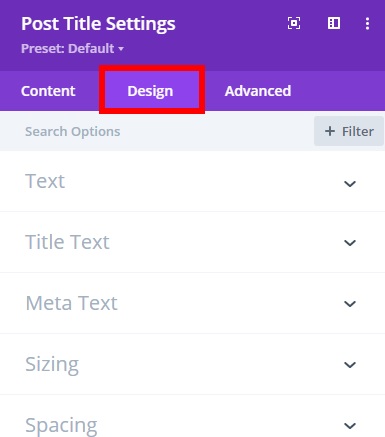Expand the Sizing section chevron
Image resolution: width=385 pixels, height=437 pixels.
click(350, 365)
